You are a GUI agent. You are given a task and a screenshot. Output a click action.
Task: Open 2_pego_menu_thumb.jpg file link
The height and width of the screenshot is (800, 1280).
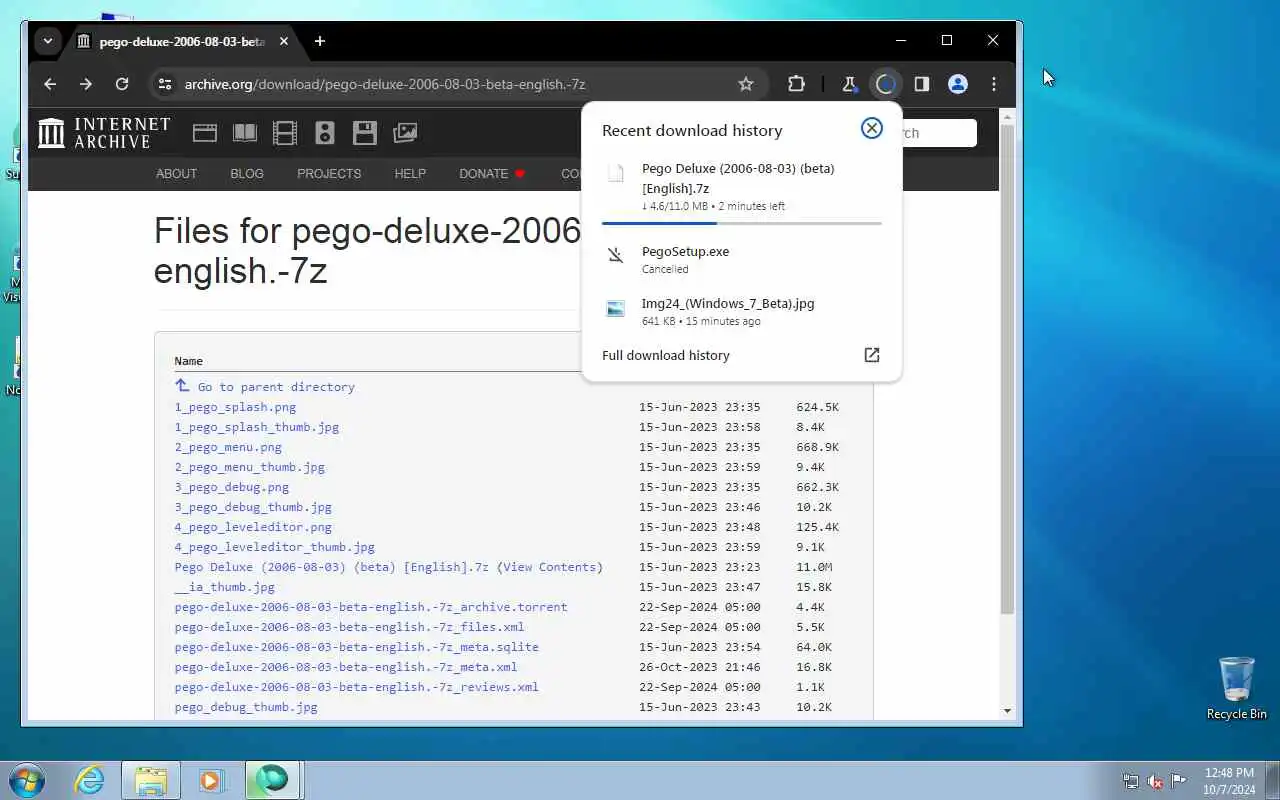point(250,467)
